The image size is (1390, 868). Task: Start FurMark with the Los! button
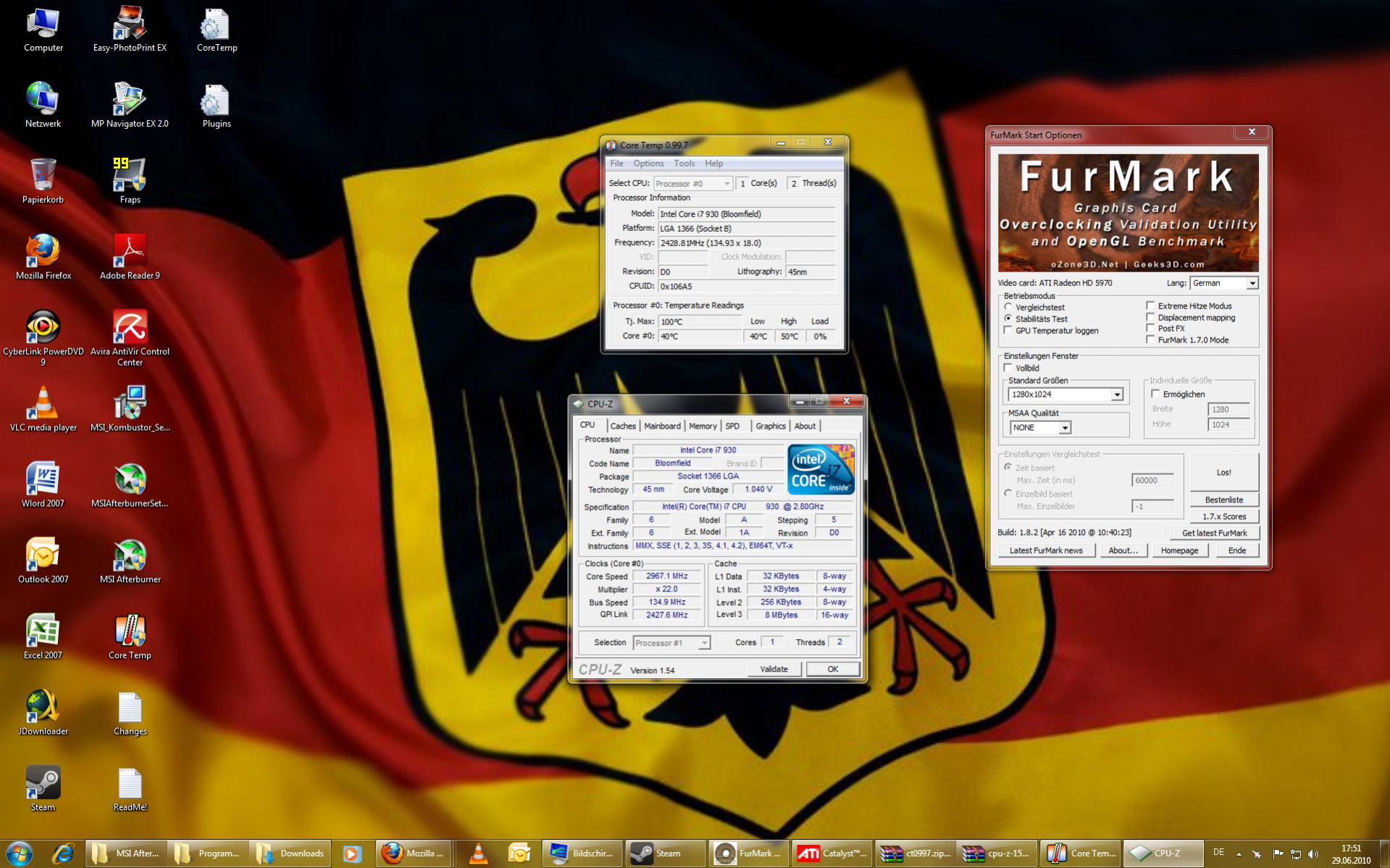pyautogui.click(x=1224, y=473)
